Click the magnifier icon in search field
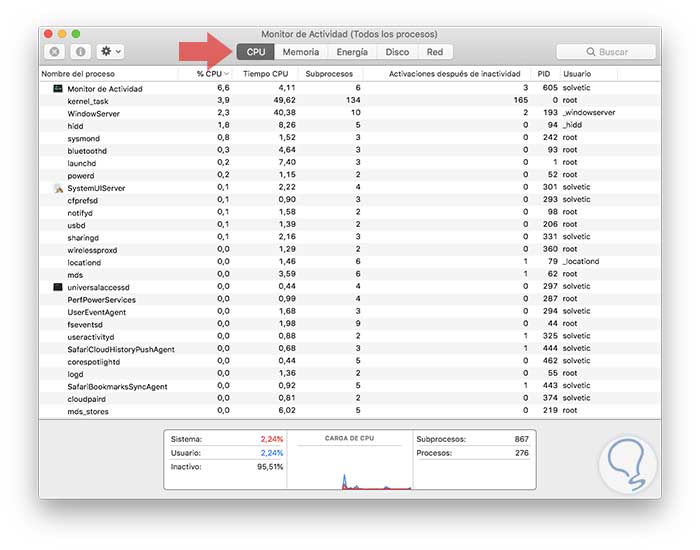700x550 pixels. tap(591, 52)
